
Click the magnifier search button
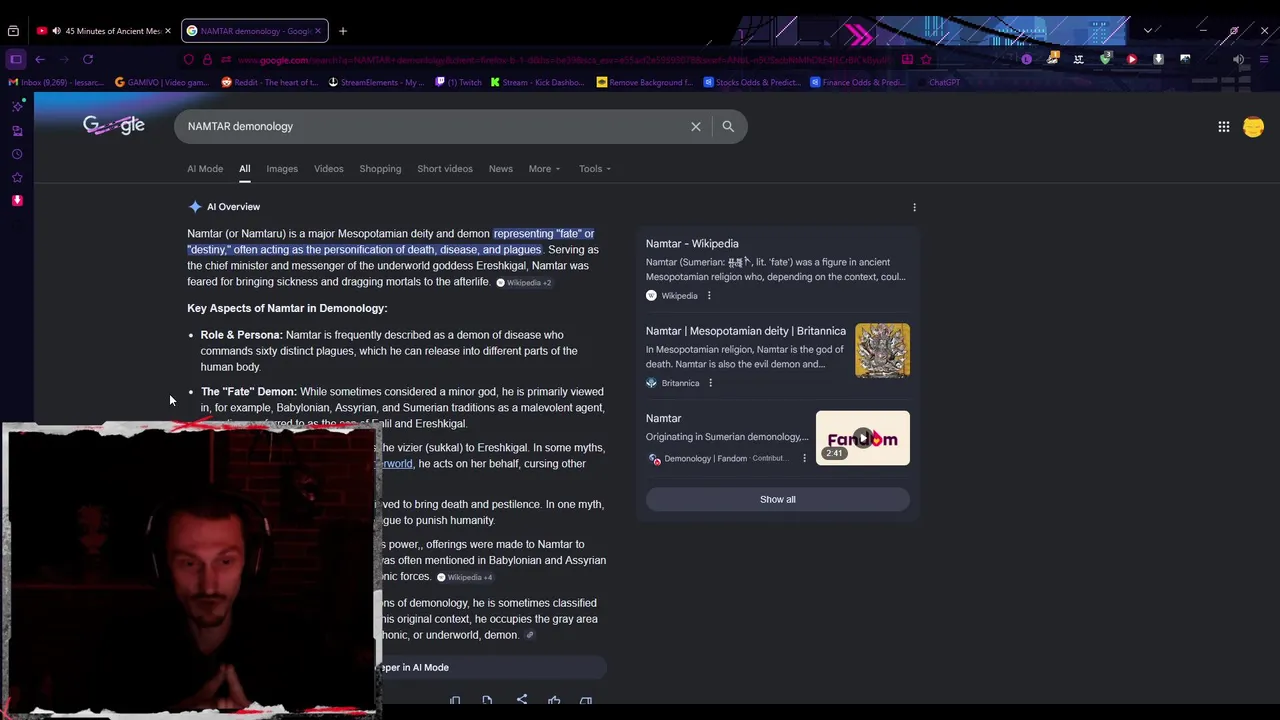[728, 127]
